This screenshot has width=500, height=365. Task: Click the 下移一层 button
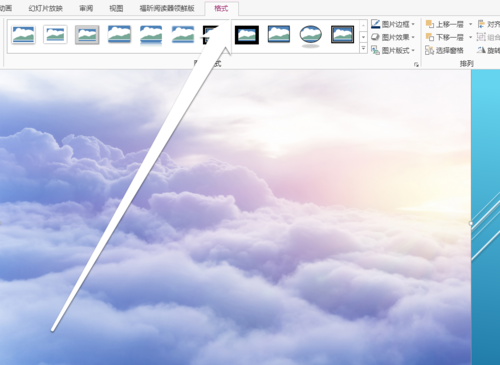(x=445, y=37)
